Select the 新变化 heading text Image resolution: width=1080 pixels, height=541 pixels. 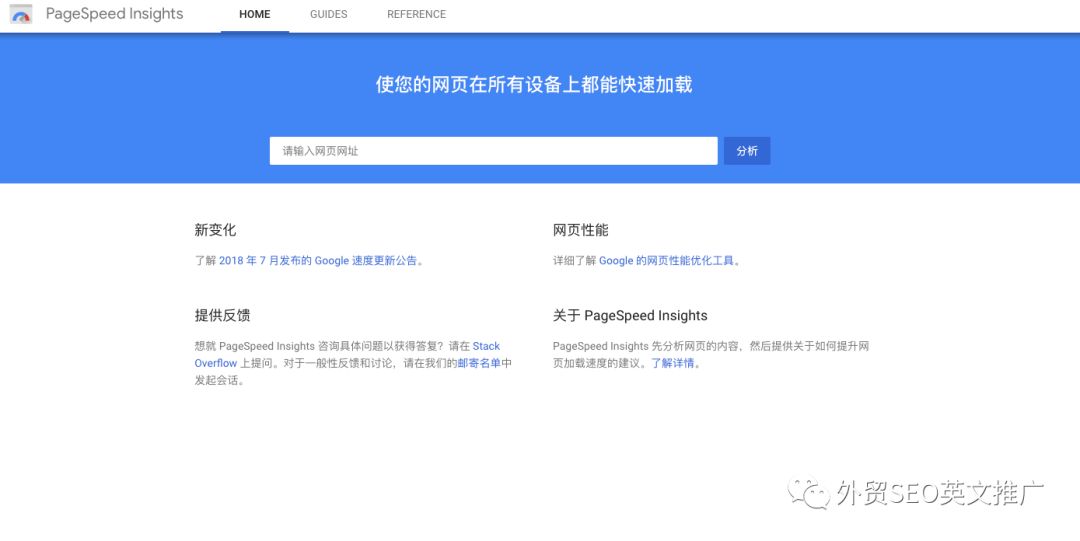[215, 230]
